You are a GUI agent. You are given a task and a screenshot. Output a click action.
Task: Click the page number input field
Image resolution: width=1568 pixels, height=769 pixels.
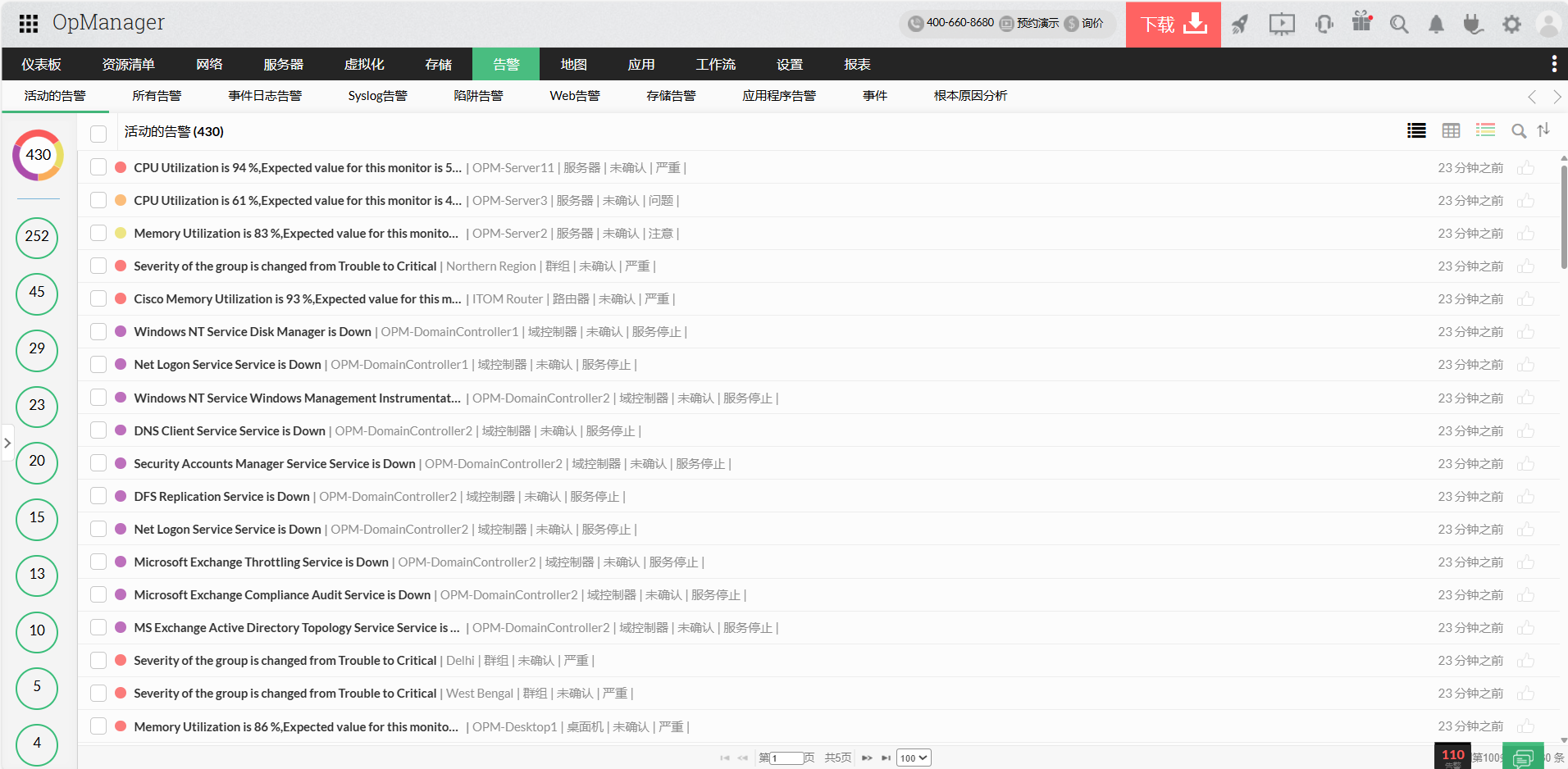pyautogui.click(x=786, y=758)
